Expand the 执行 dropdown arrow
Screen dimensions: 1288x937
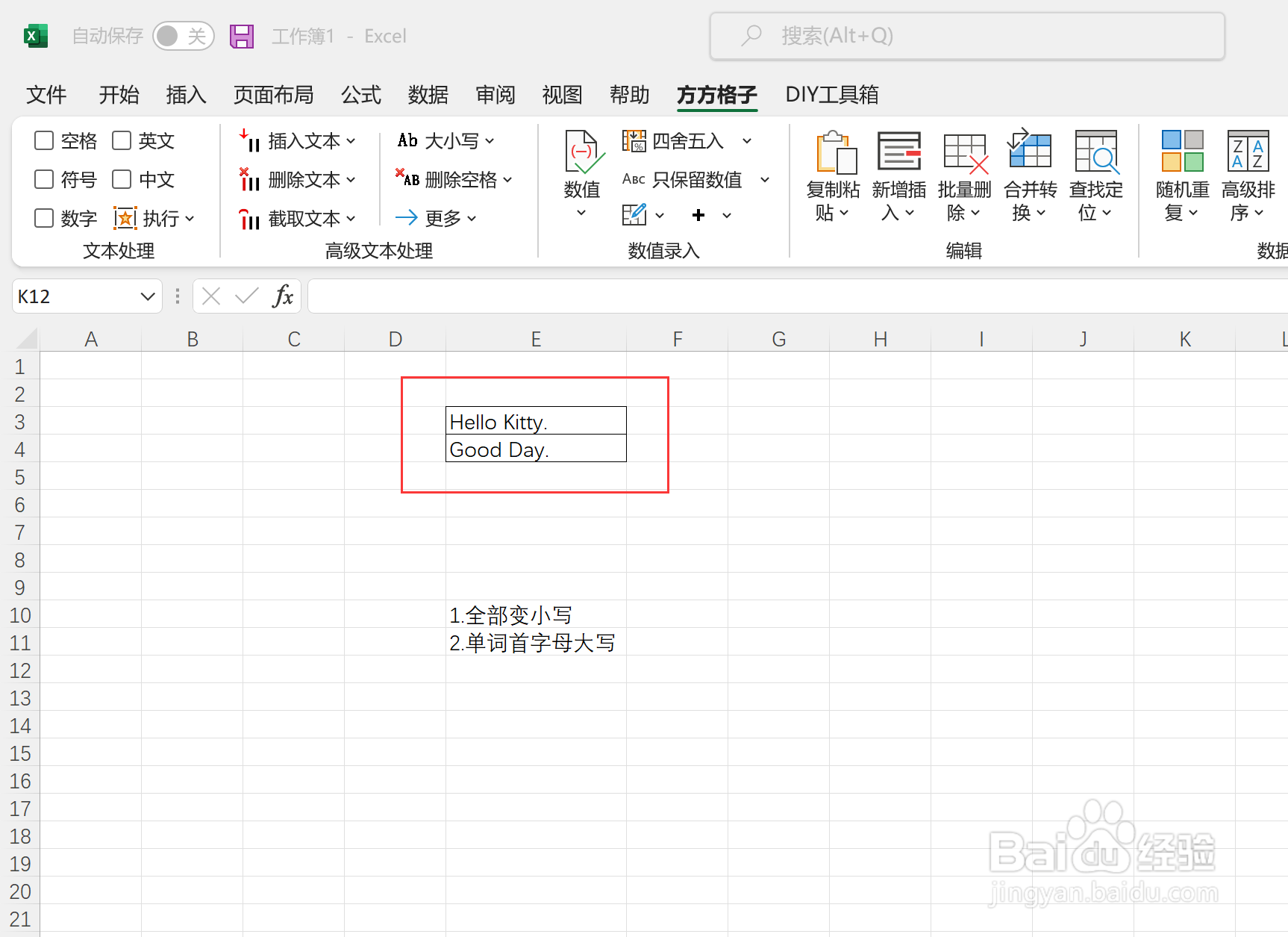(x=190, y=218)
